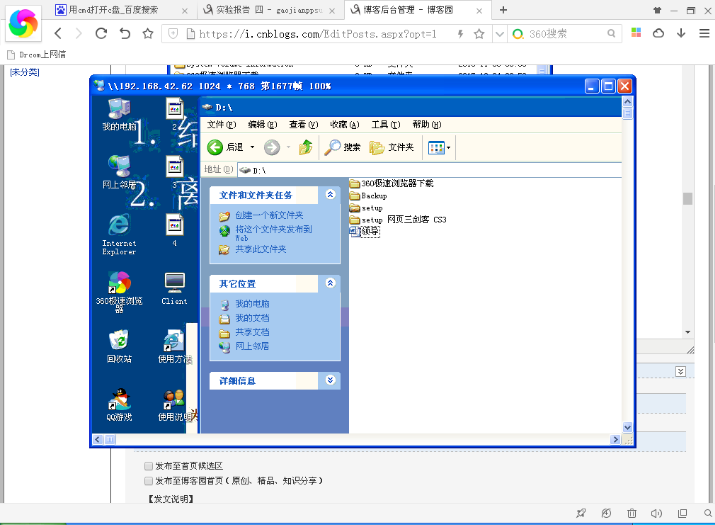The height and width of the screenshot is (525, 715).
Task: Click 共享文档 link in 其它位置
Action: [252, 332]
